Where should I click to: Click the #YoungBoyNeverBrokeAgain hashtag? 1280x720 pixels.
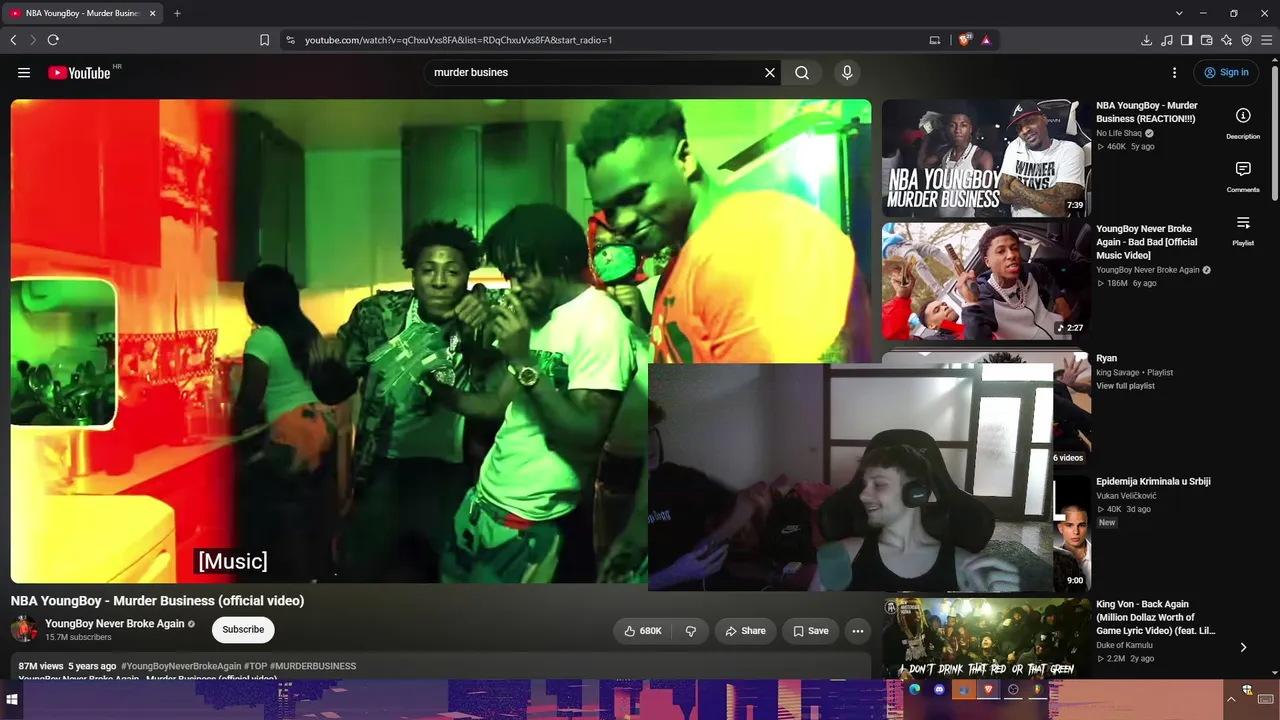click(181, 666)
